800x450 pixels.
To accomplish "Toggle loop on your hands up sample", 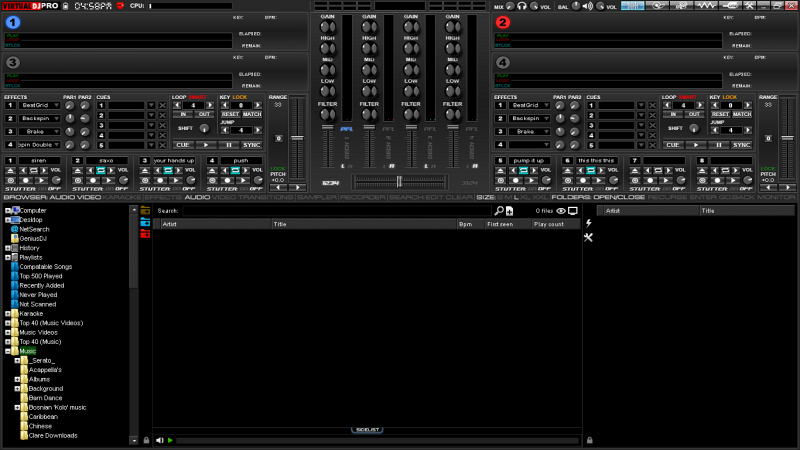I will 168,170.
